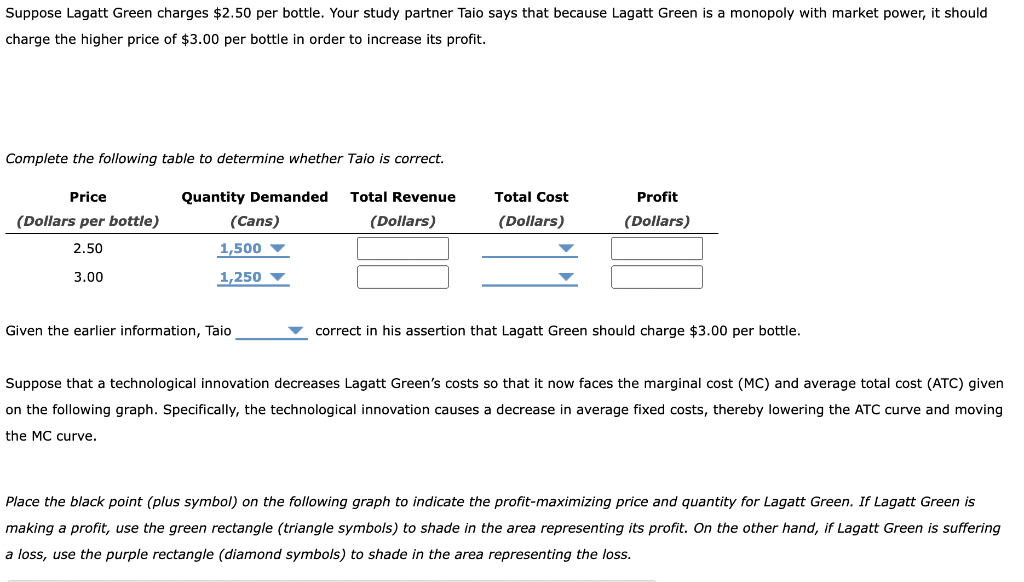
Task: Open the quantity dropdown showing 1,500
Action: click(253, 248)
